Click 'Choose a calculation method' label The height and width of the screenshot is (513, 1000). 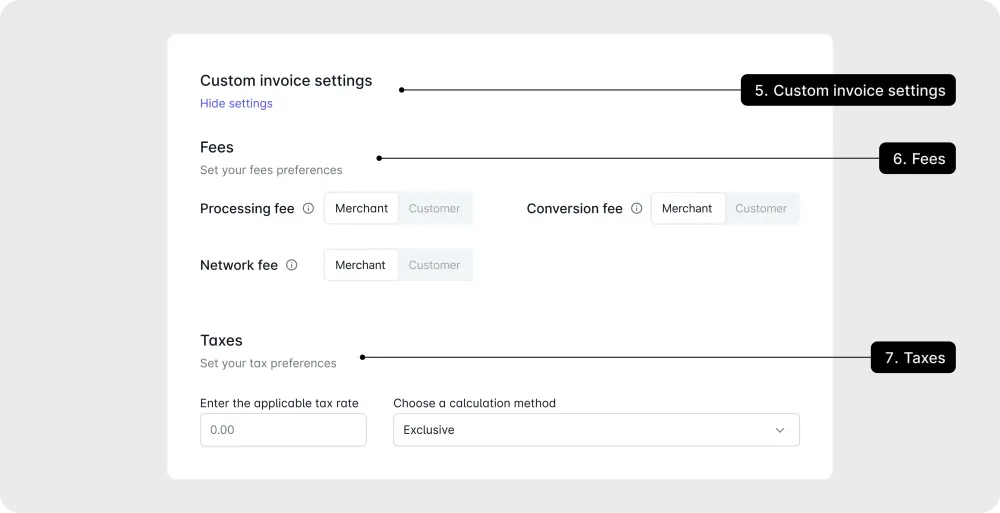click(474, 403)
